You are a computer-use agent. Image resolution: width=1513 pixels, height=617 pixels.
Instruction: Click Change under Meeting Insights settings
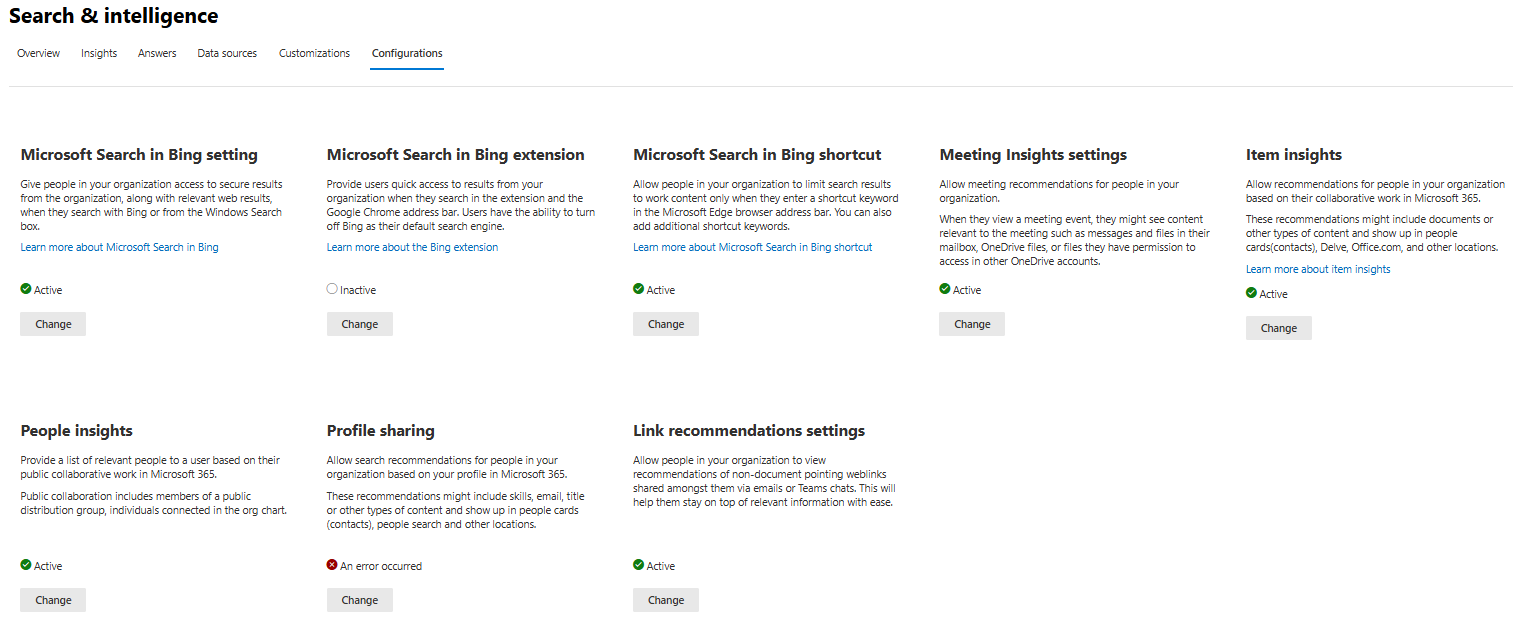pyautogui.click(x=971, y=323)
